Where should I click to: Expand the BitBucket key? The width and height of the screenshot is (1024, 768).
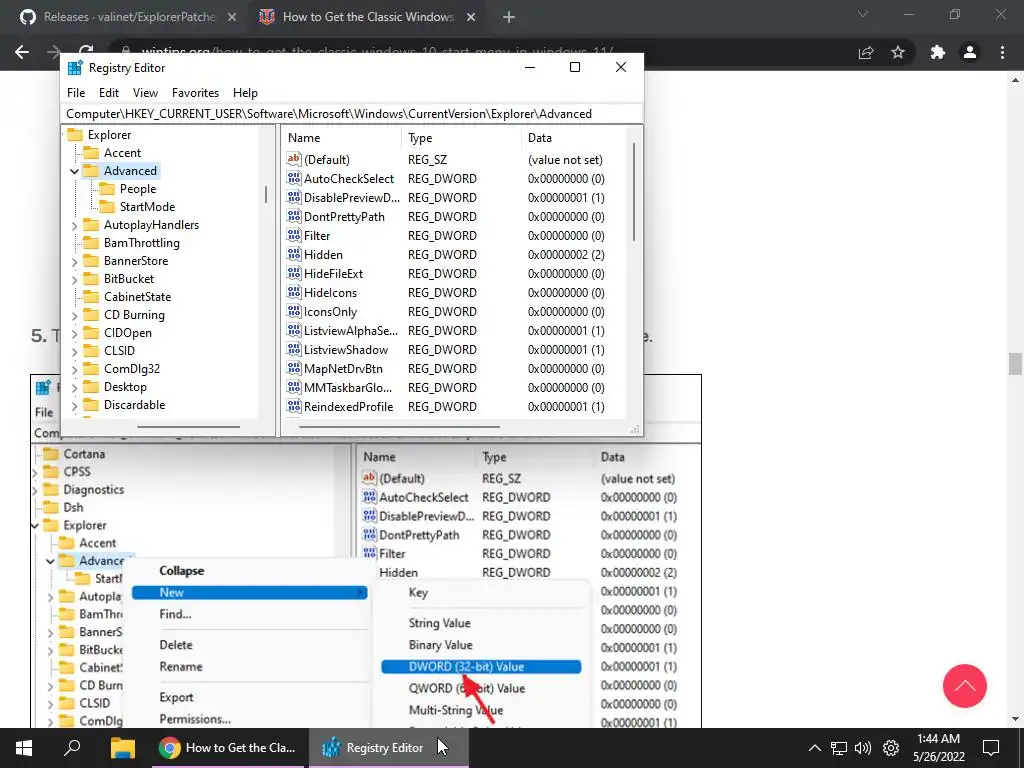click(x=74, y=279)
